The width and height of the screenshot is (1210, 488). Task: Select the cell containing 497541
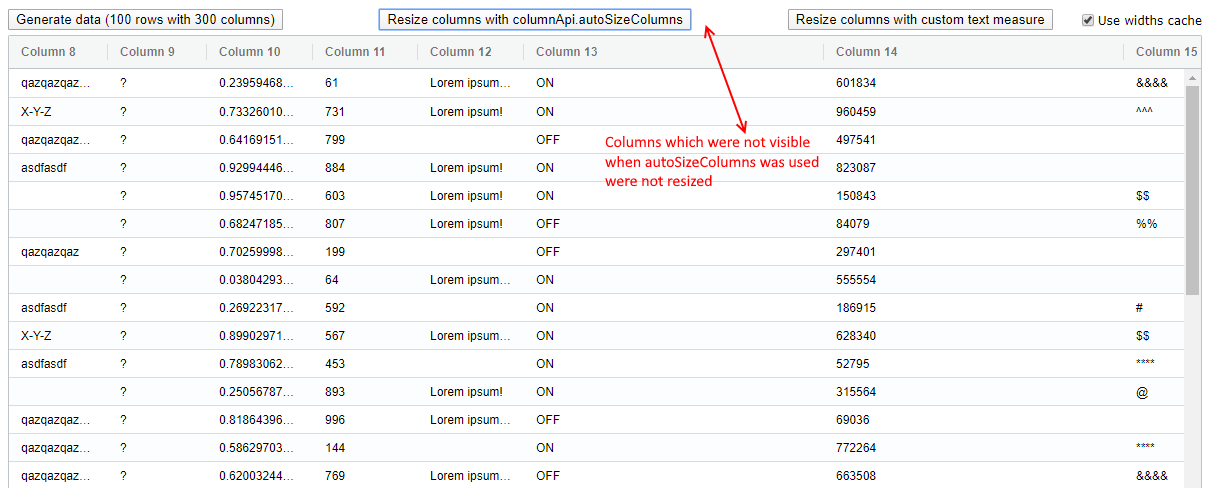(856, 140)
